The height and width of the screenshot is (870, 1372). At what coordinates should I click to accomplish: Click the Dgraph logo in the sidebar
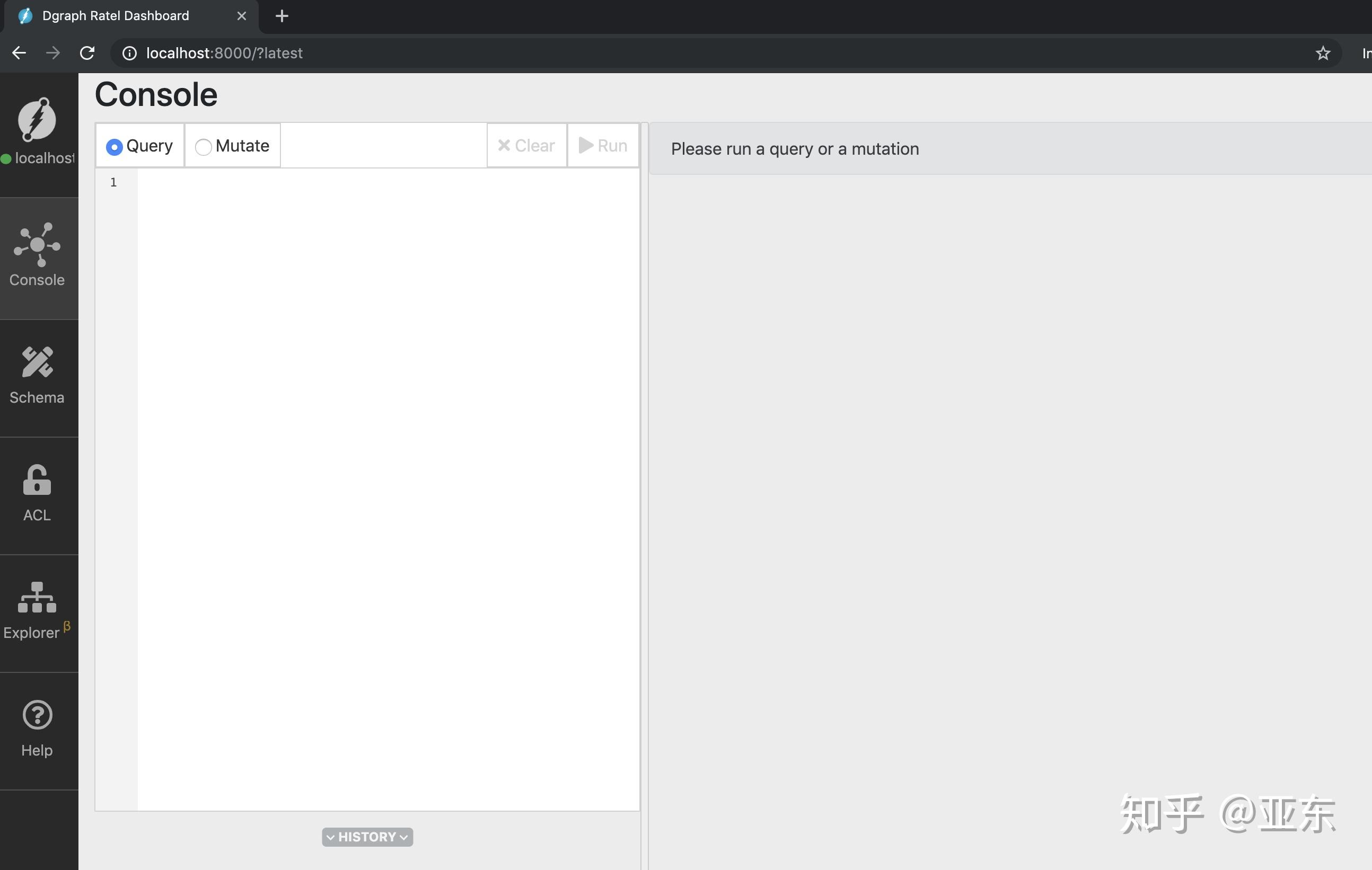37,120
